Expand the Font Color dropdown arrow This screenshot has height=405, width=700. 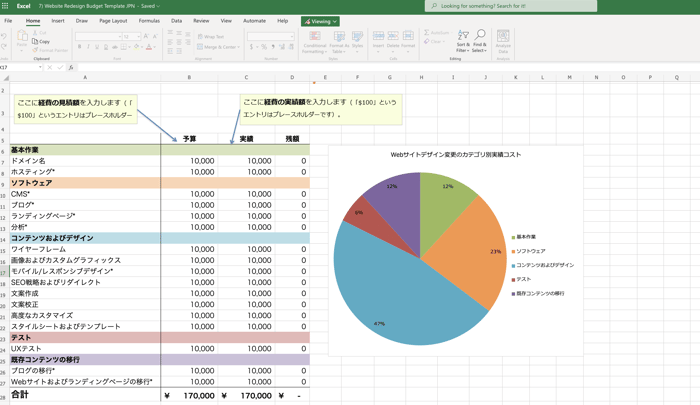tap(154, 46)
